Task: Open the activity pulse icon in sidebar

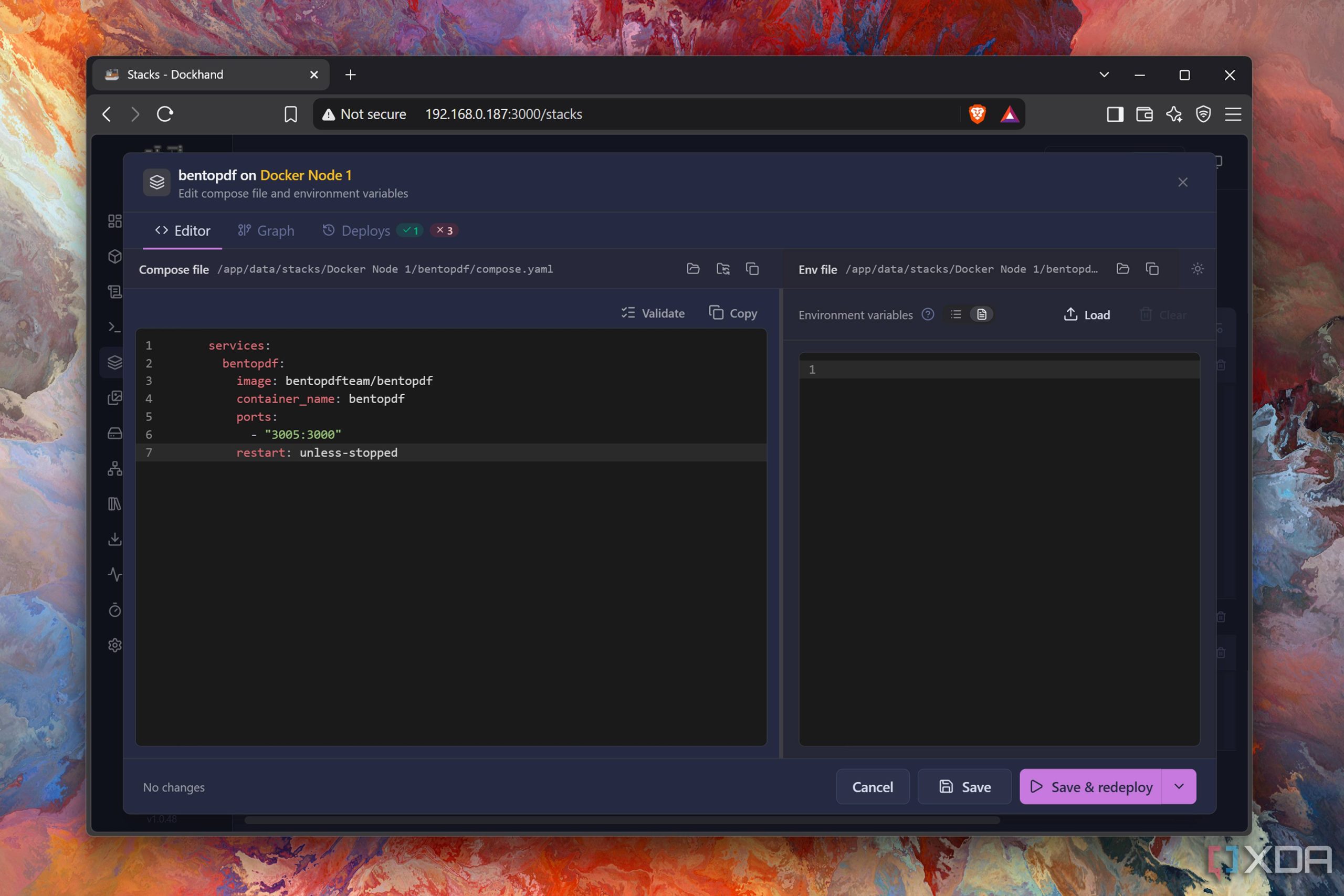Action: pyautogui.click(x=115, y=574)
